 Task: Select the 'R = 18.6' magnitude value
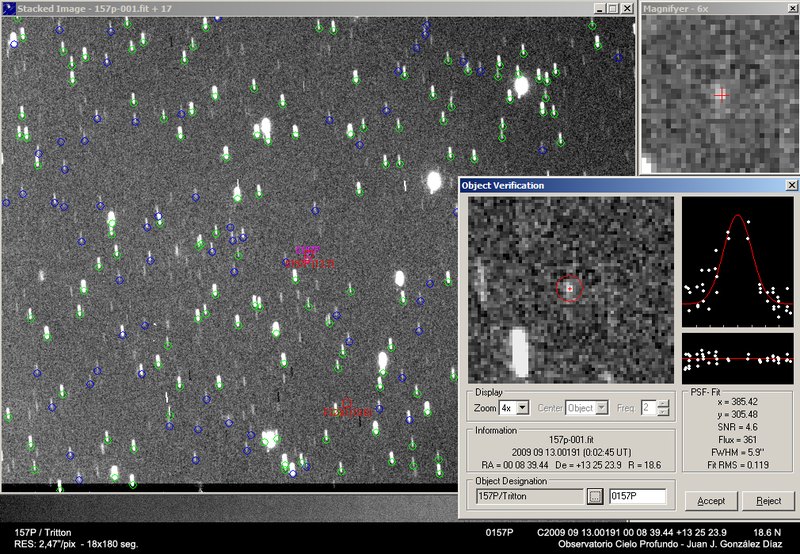click(644, 465)
